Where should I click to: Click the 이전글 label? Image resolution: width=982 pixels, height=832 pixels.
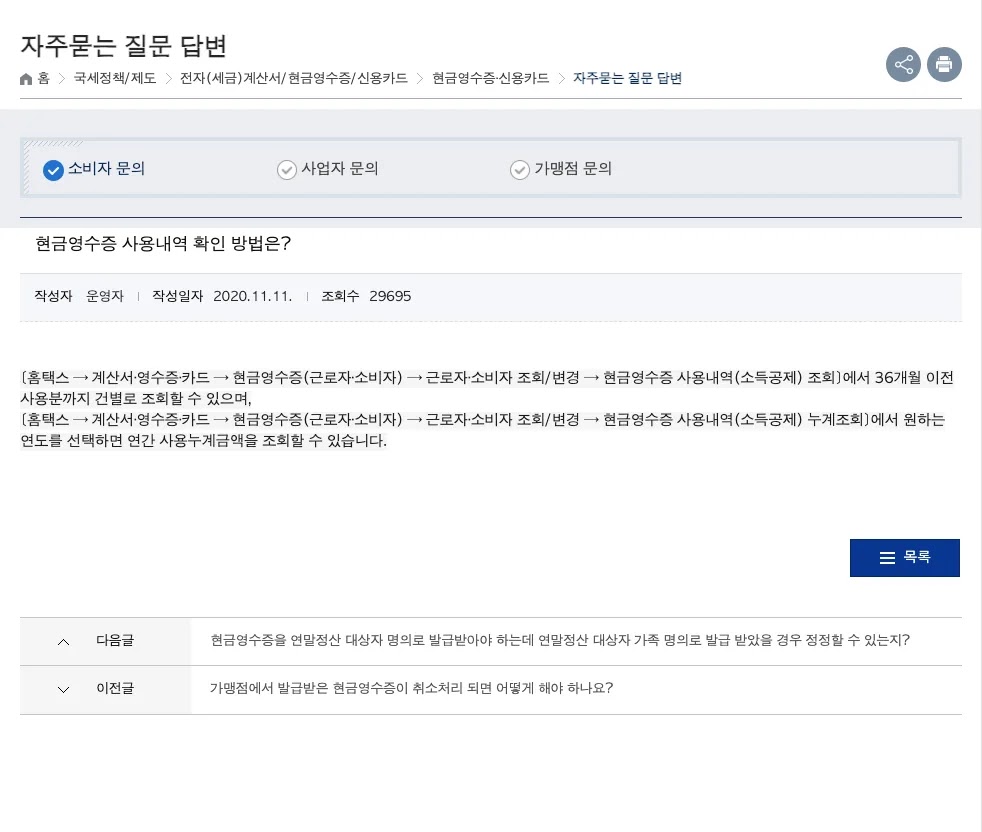[115, 689]
